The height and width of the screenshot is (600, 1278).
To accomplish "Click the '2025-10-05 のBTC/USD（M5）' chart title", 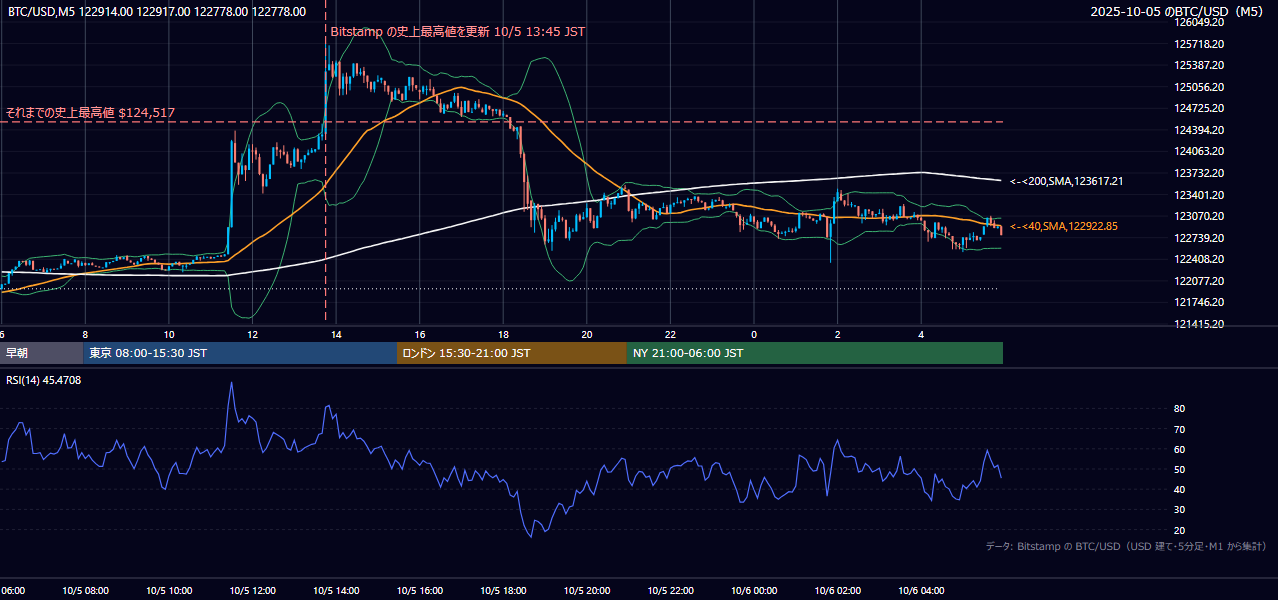I will coord(1176,11).
